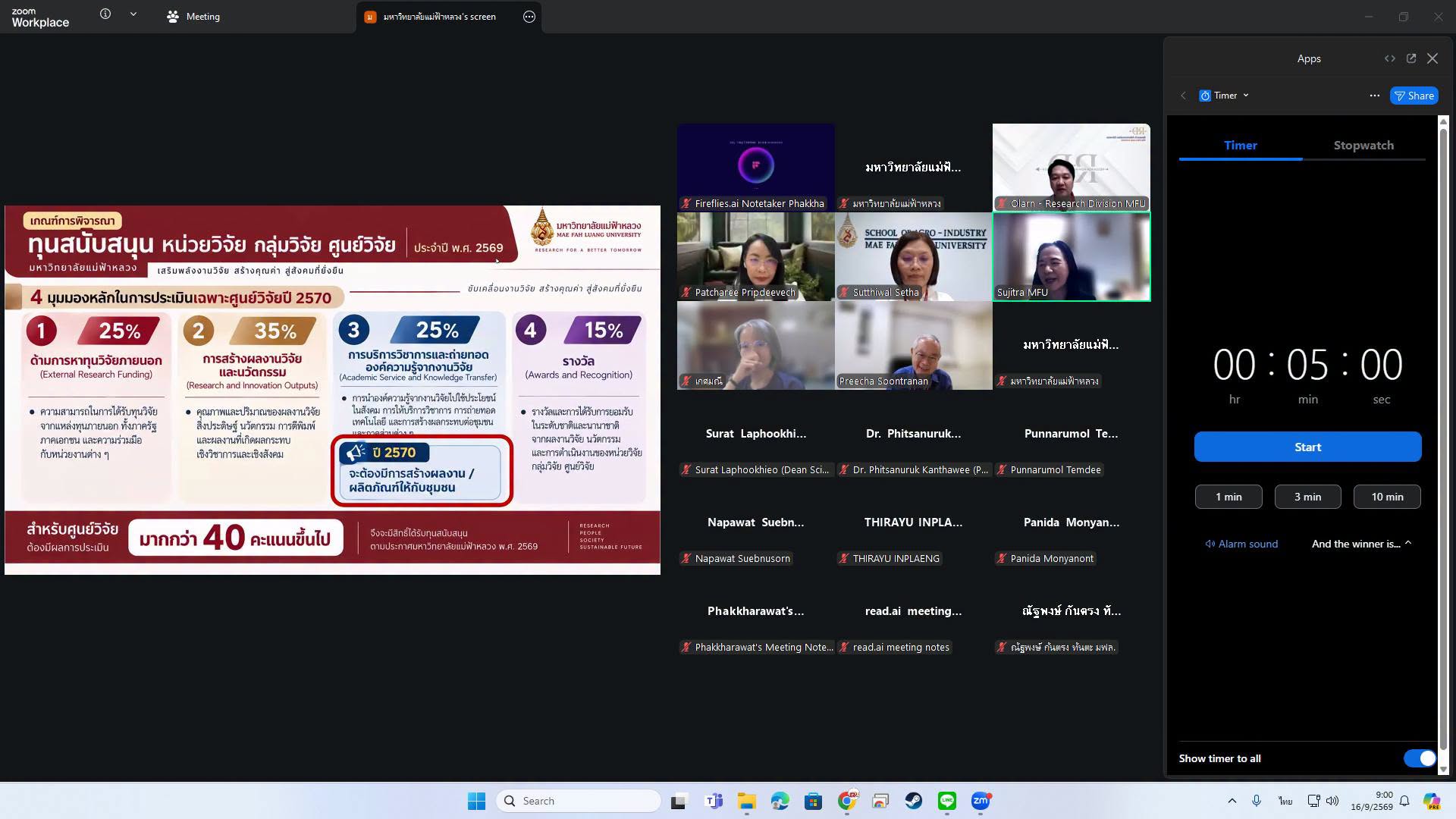This screenshot has height=819, width=1456.
Task: Select Olarn - Research Division MFU video tile
Action: [x=1071, y=167]
